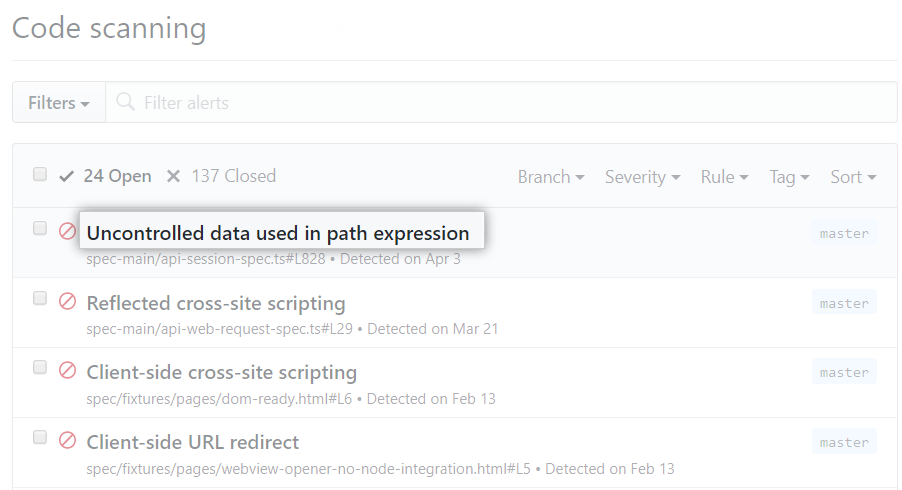
Task: Expand the Severity dropdown
Action: [x=642, y=177]
